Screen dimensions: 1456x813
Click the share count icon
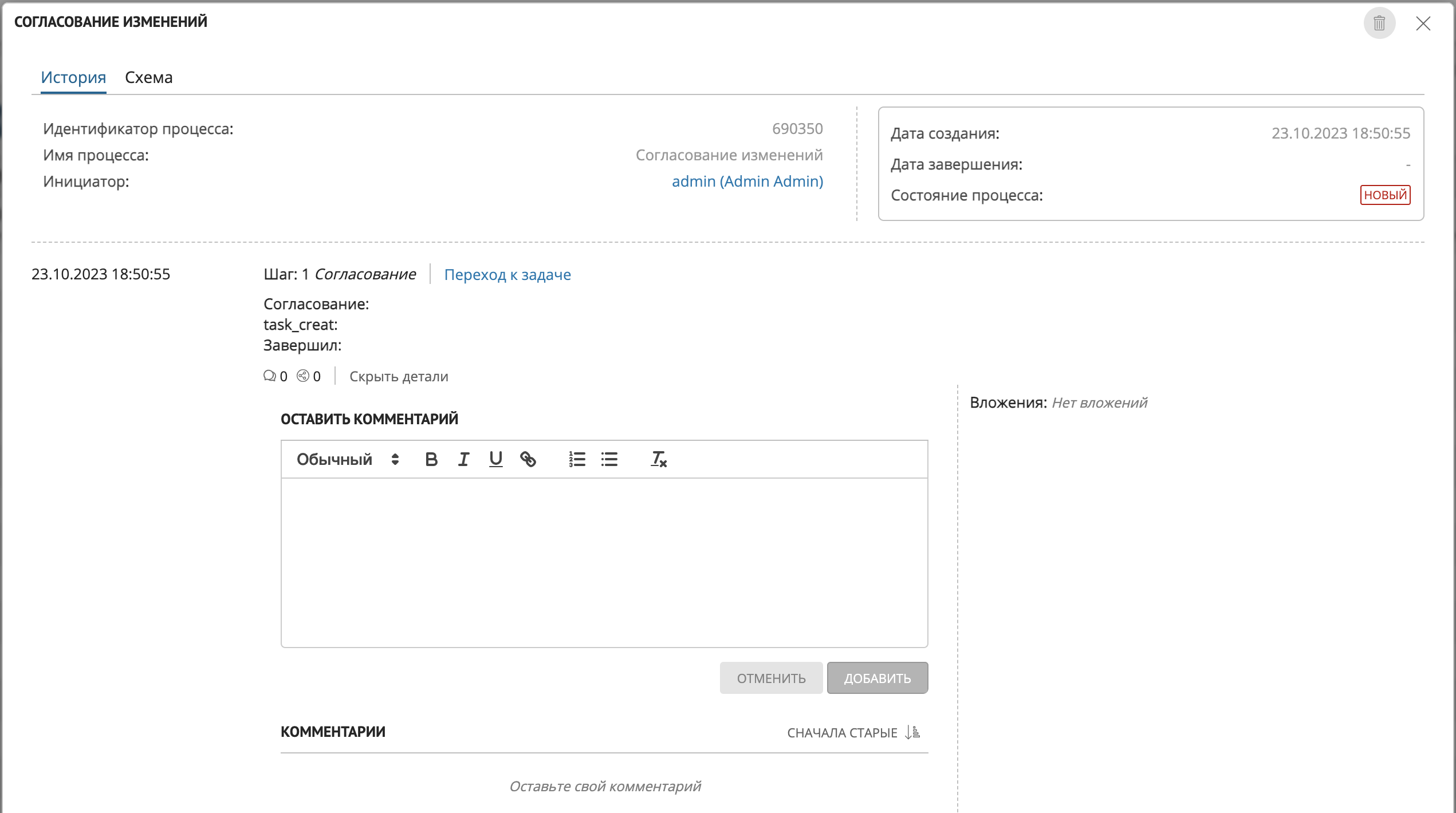303,376
